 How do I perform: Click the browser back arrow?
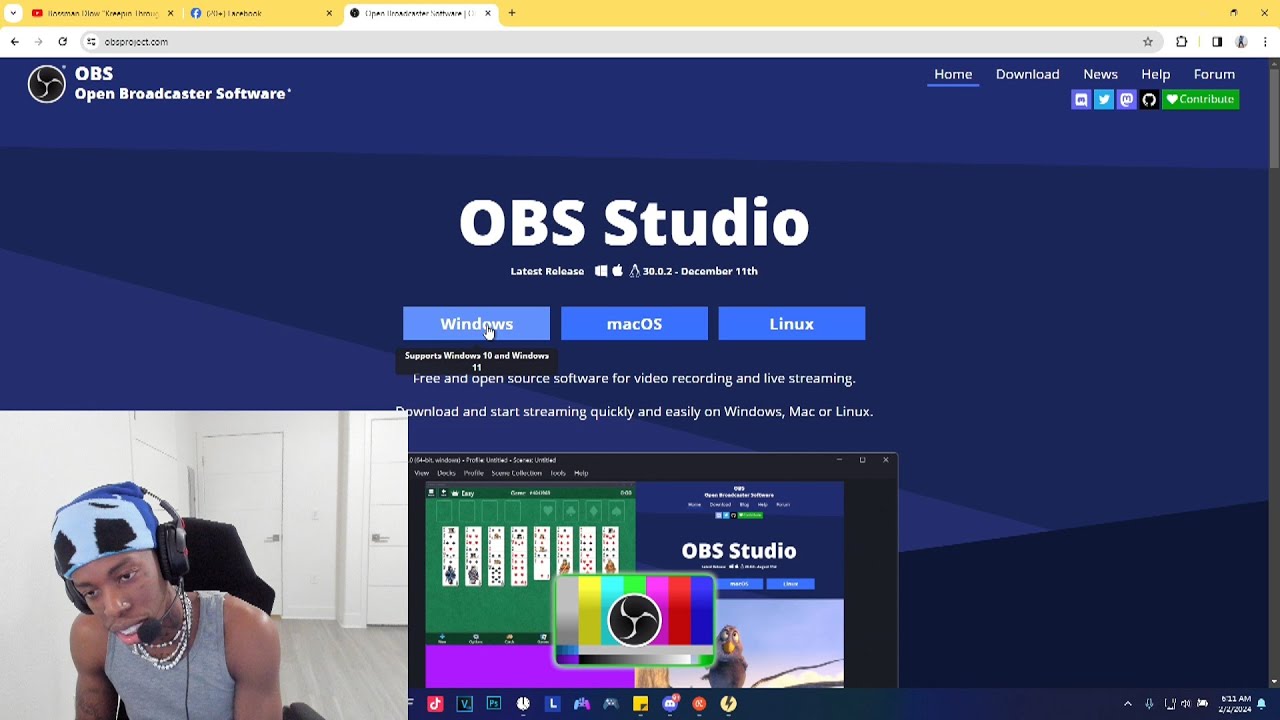coord(14,42)
